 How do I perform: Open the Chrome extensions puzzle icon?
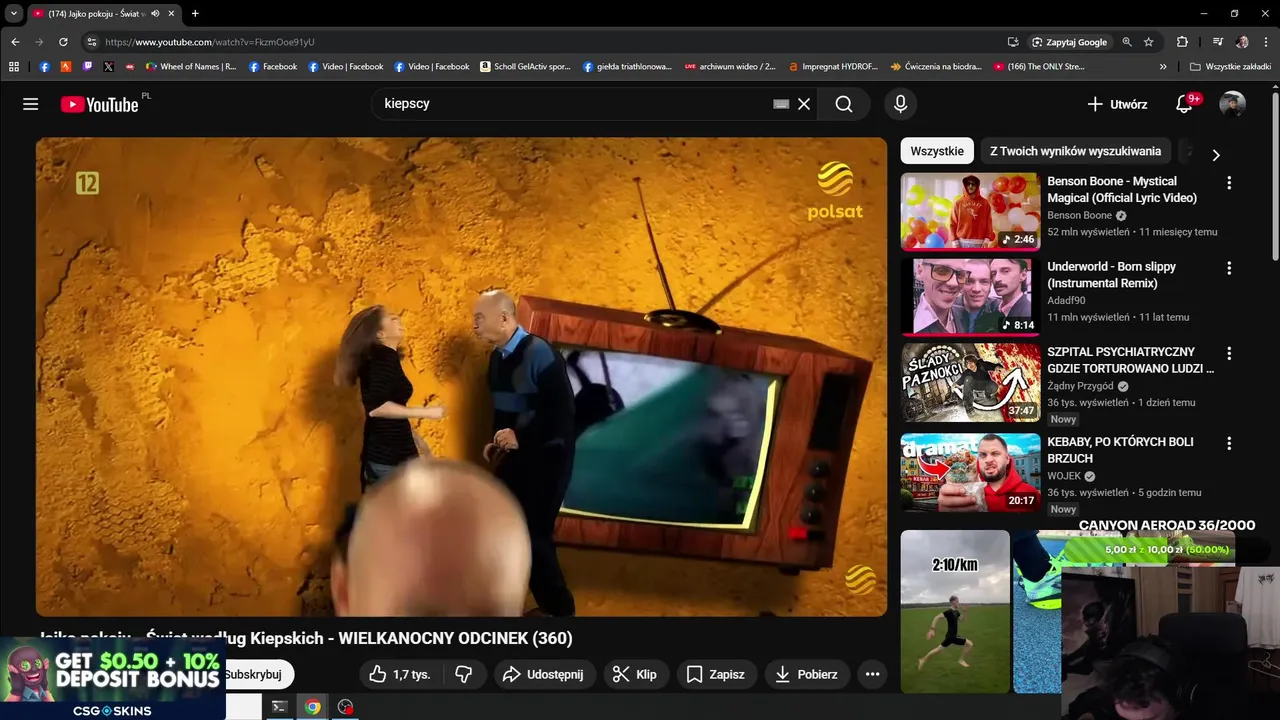[1182, 42]
